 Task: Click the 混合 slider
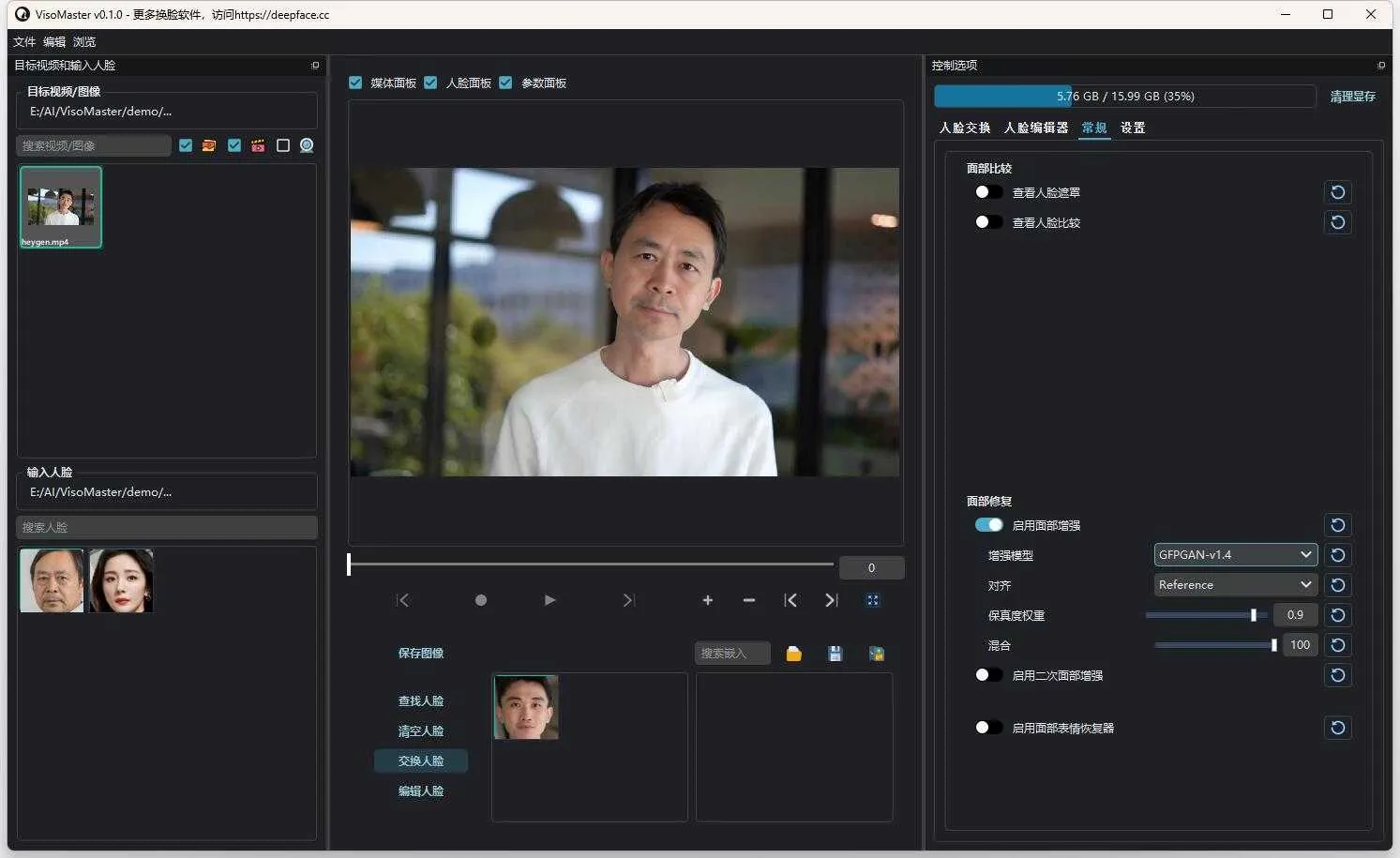[1215, 645]
